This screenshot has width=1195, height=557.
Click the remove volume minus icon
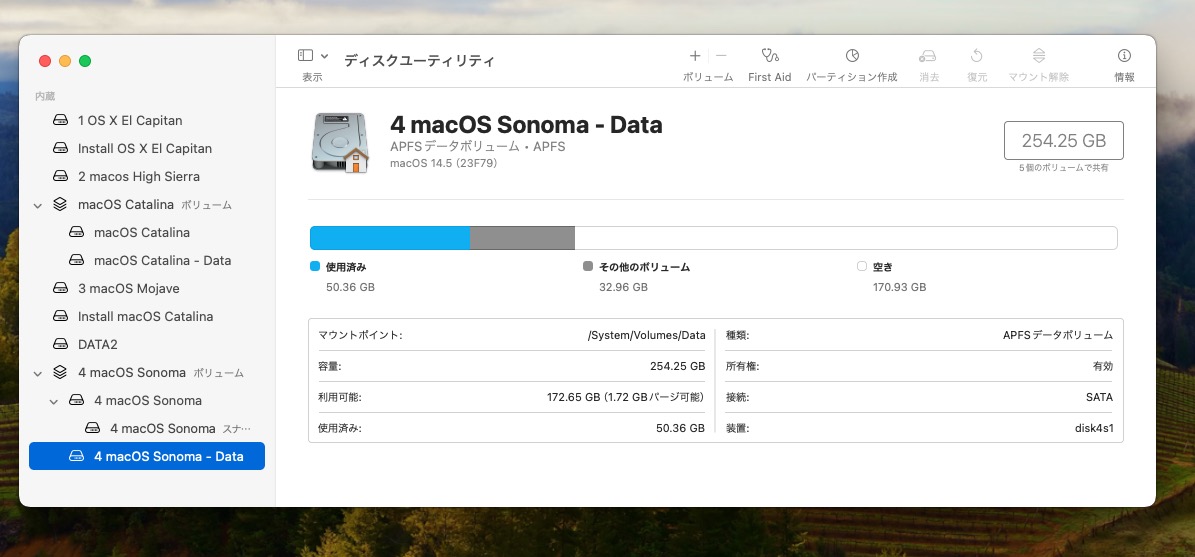[721, 56]
